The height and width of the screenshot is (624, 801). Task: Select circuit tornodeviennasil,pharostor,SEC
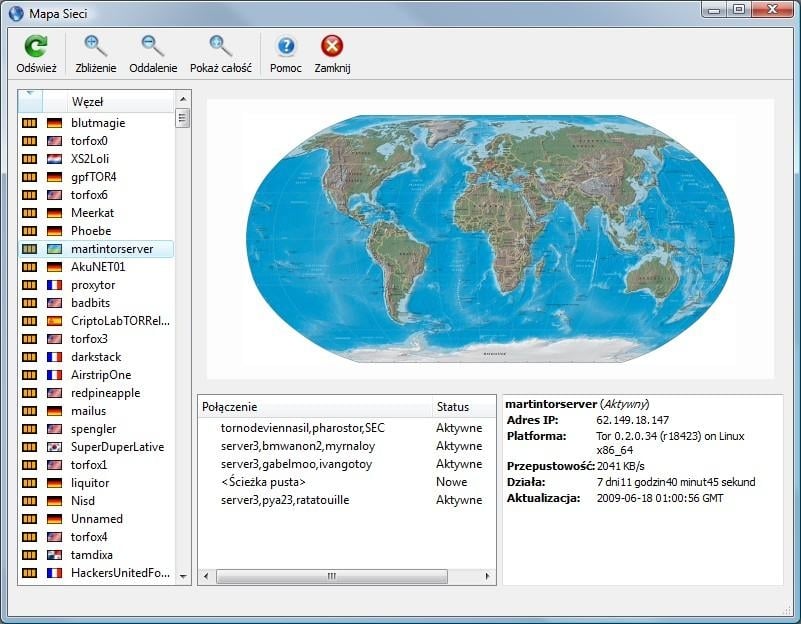click(x=302, y=428)
